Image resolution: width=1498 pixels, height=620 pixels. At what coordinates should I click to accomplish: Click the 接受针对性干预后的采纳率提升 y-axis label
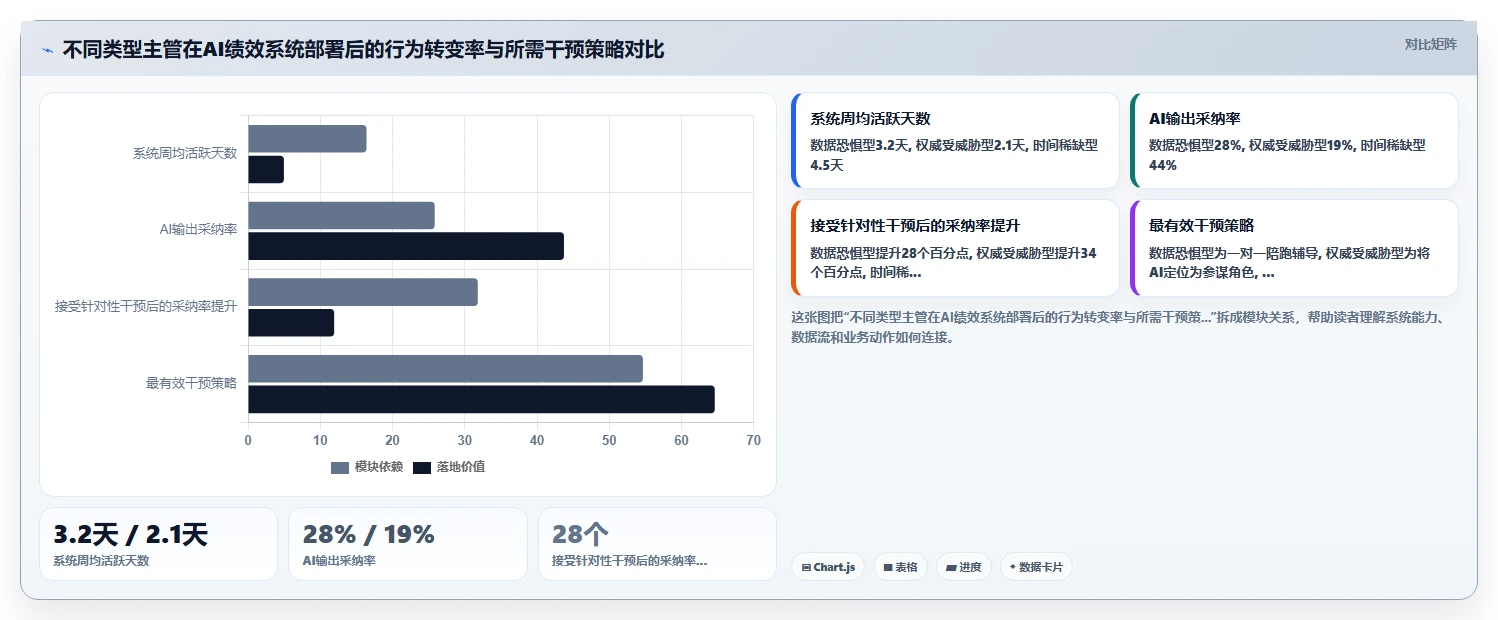(146, 307)
